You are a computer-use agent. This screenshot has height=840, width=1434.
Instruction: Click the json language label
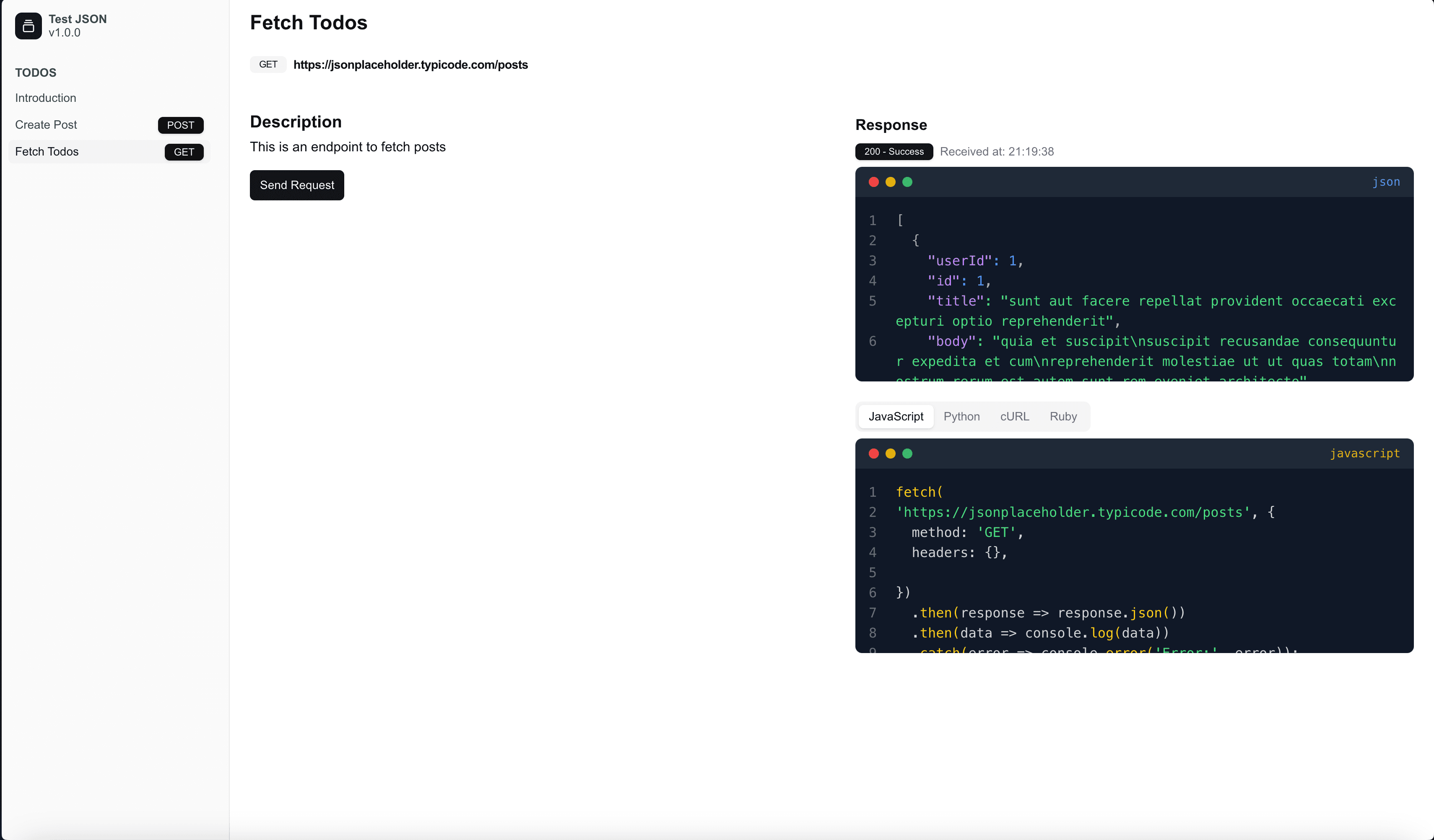(x=1386, y=182)
